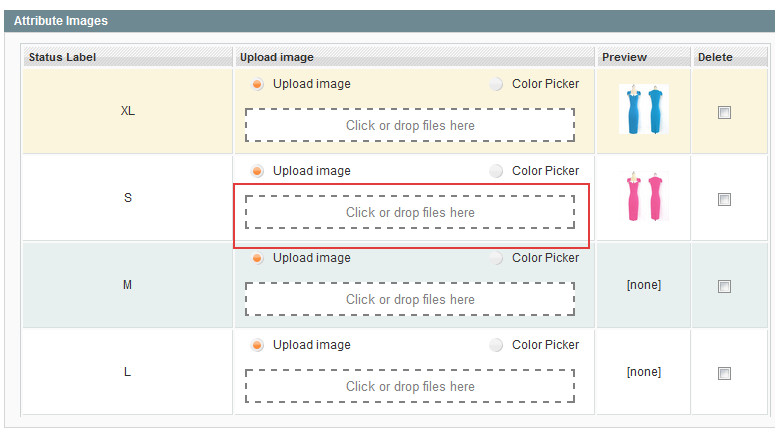775x438 pixels.
Task: Select Color Picker radio for L row
Action: [496, 345]
